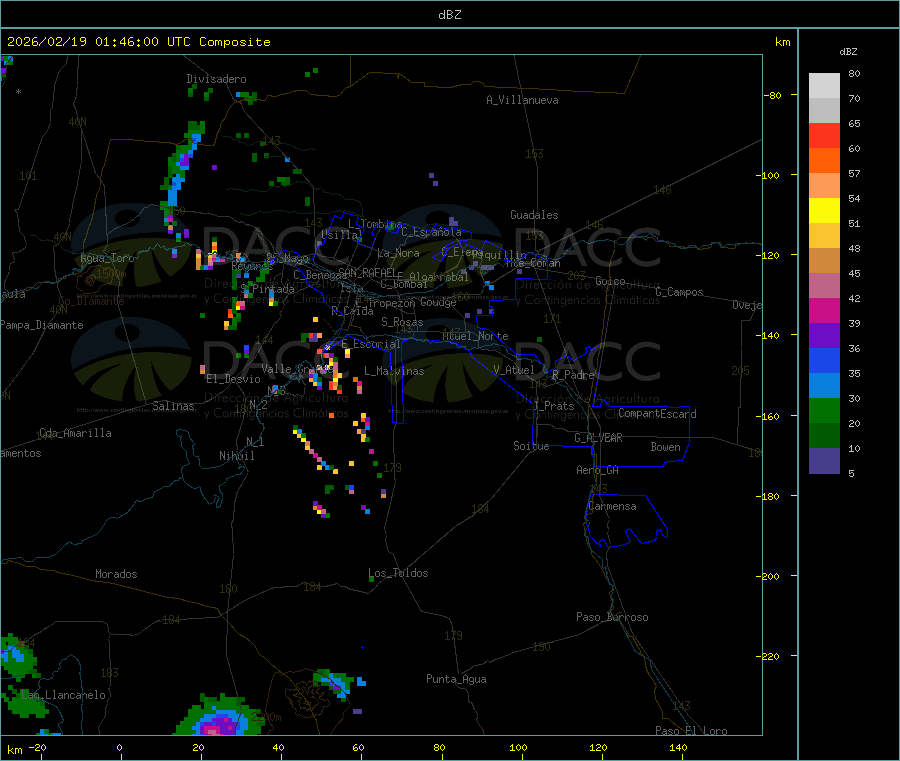Select the slate 10 dBZ legend swatch
Image resolution: width=900 pixels, height=761 pixels.
coord(824,461)
